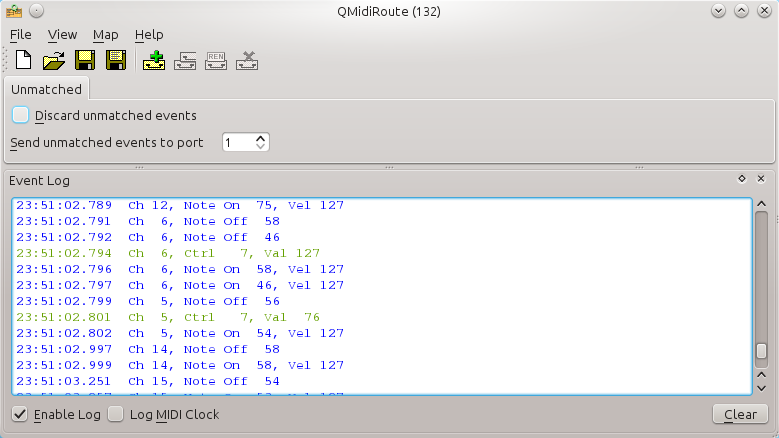Enable Log MIDI Clock checkbox
Viewport: 779px width, 438px height.
pos(116,414)
